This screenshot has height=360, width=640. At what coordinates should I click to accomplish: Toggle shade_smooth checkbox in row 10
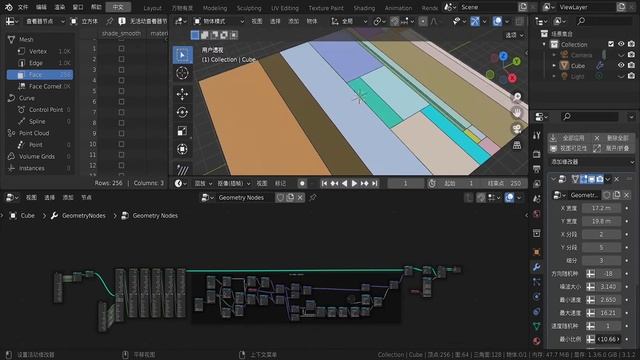(x=121, y=144)
